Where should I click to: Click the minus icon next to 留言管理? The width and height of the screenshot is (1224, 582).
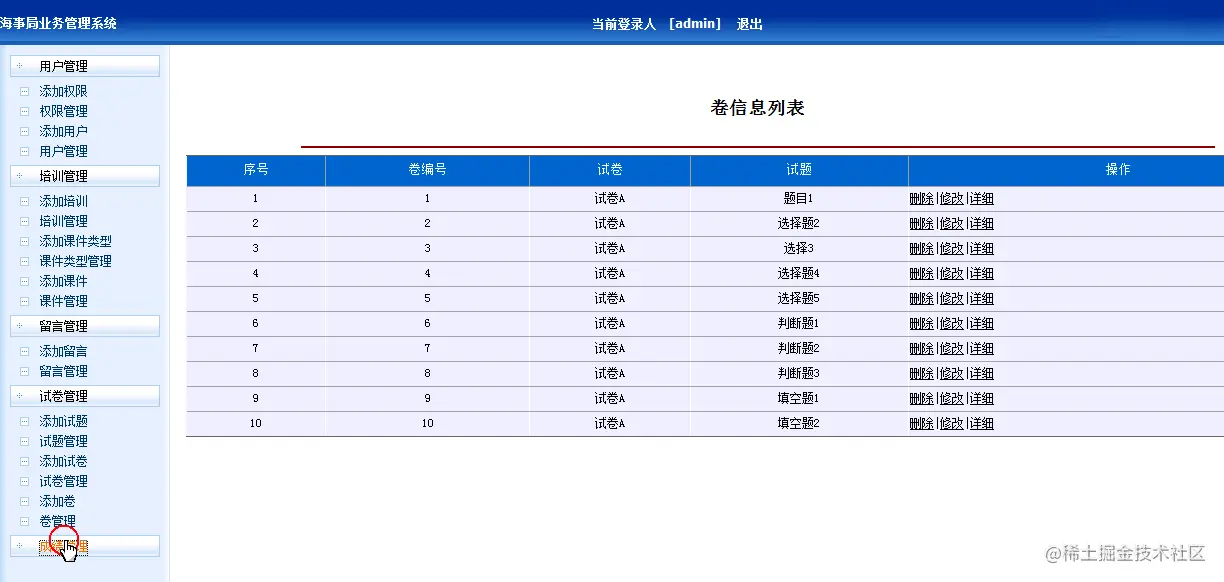[22, 371]
